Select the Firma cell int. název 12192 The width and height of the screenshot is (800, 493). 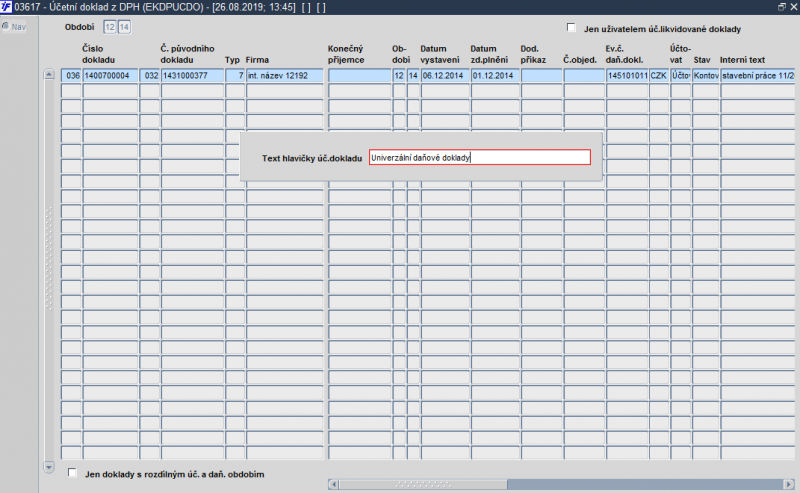coord(285,76)
